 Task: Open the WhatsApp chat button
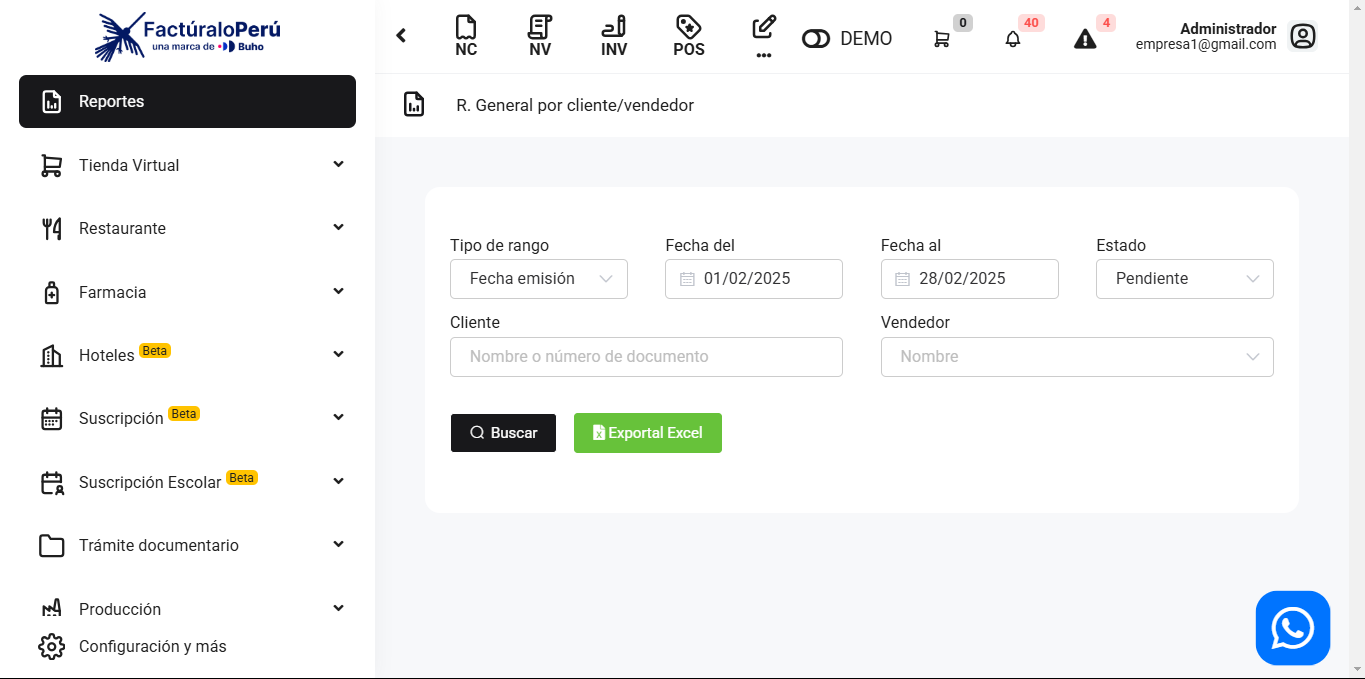[1292, 628]
